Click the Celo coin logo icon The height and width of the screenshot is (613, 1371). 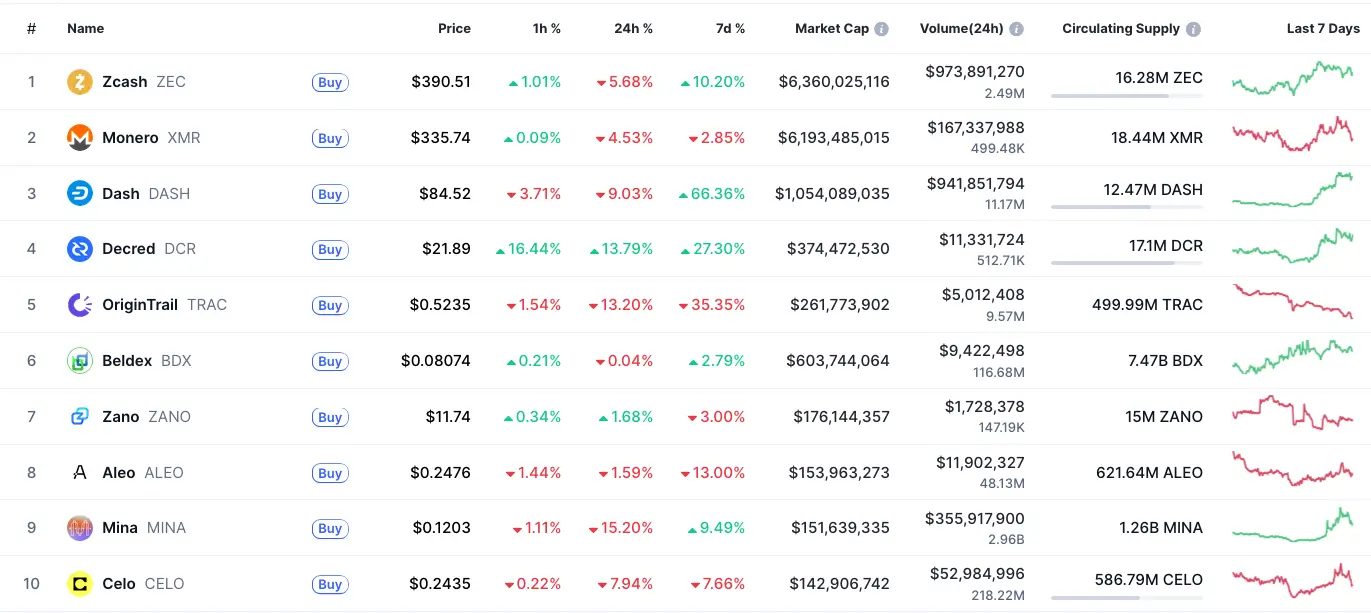click(x=80, y=584)
